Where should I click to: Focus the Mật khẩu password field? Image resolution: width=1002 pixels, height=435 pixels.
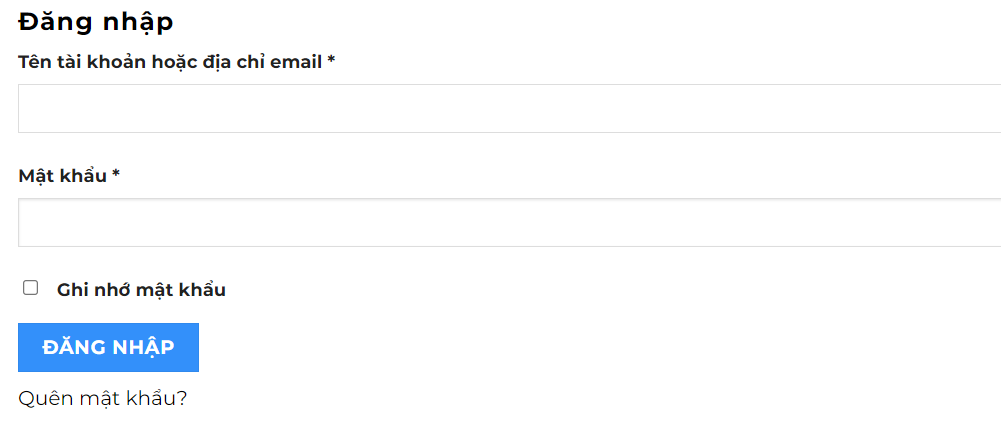(509, 222)
